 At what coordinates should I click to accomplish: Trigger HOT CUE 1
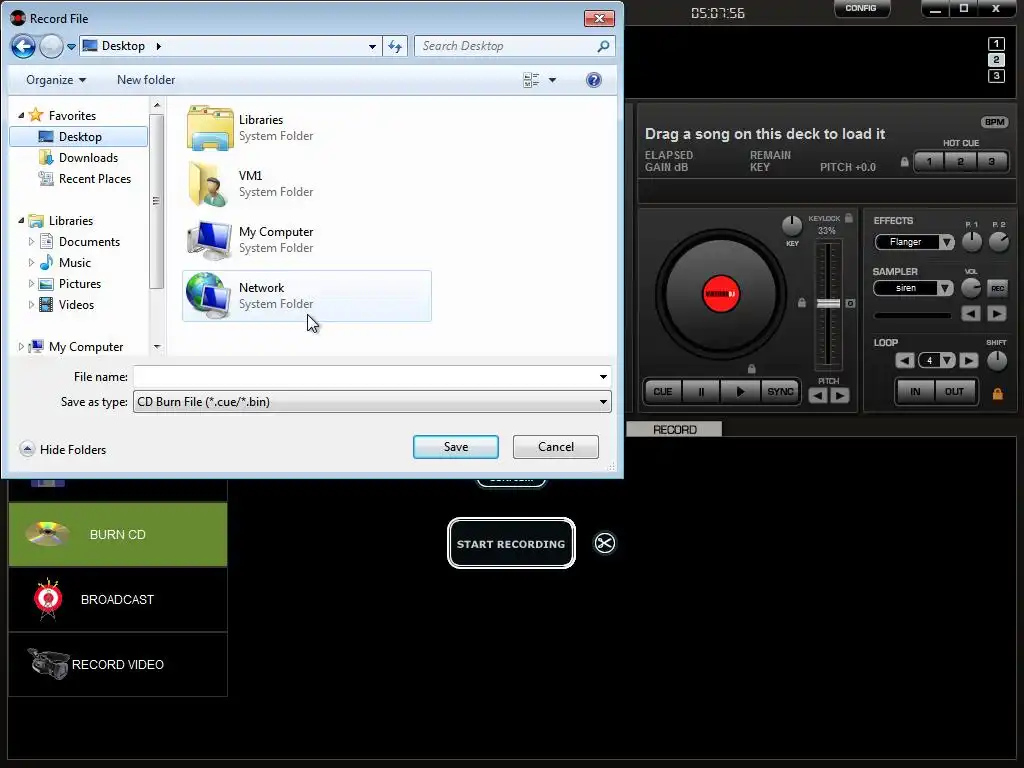pos(929,161)
